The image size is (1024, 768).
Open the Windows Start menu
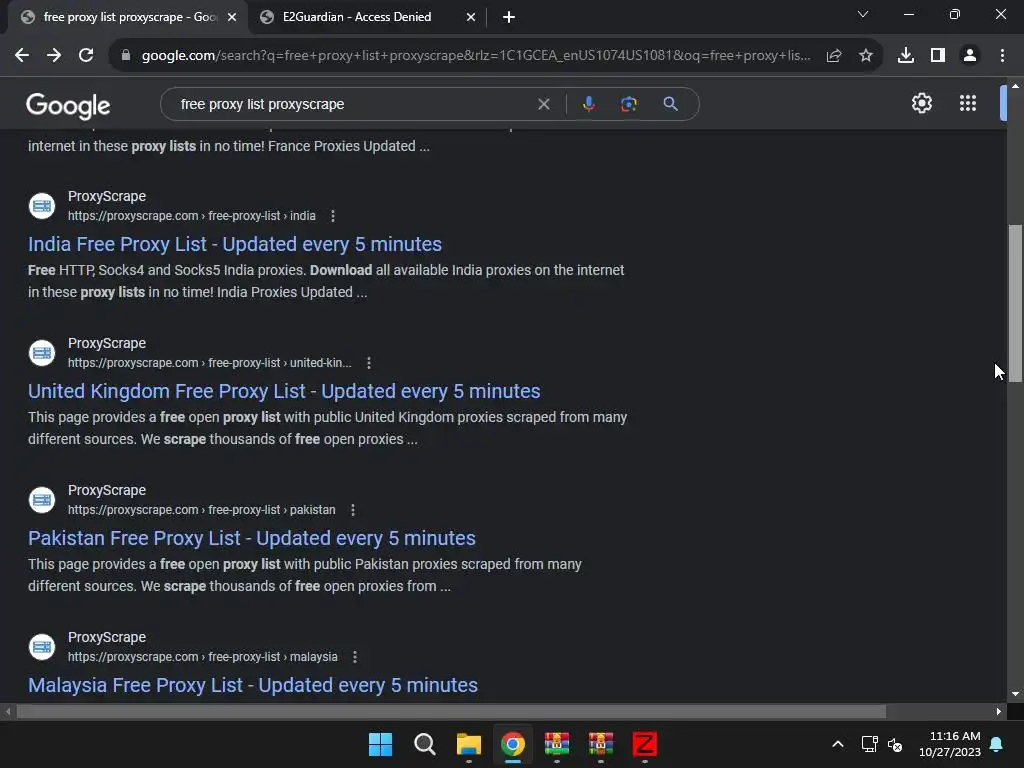380,744
